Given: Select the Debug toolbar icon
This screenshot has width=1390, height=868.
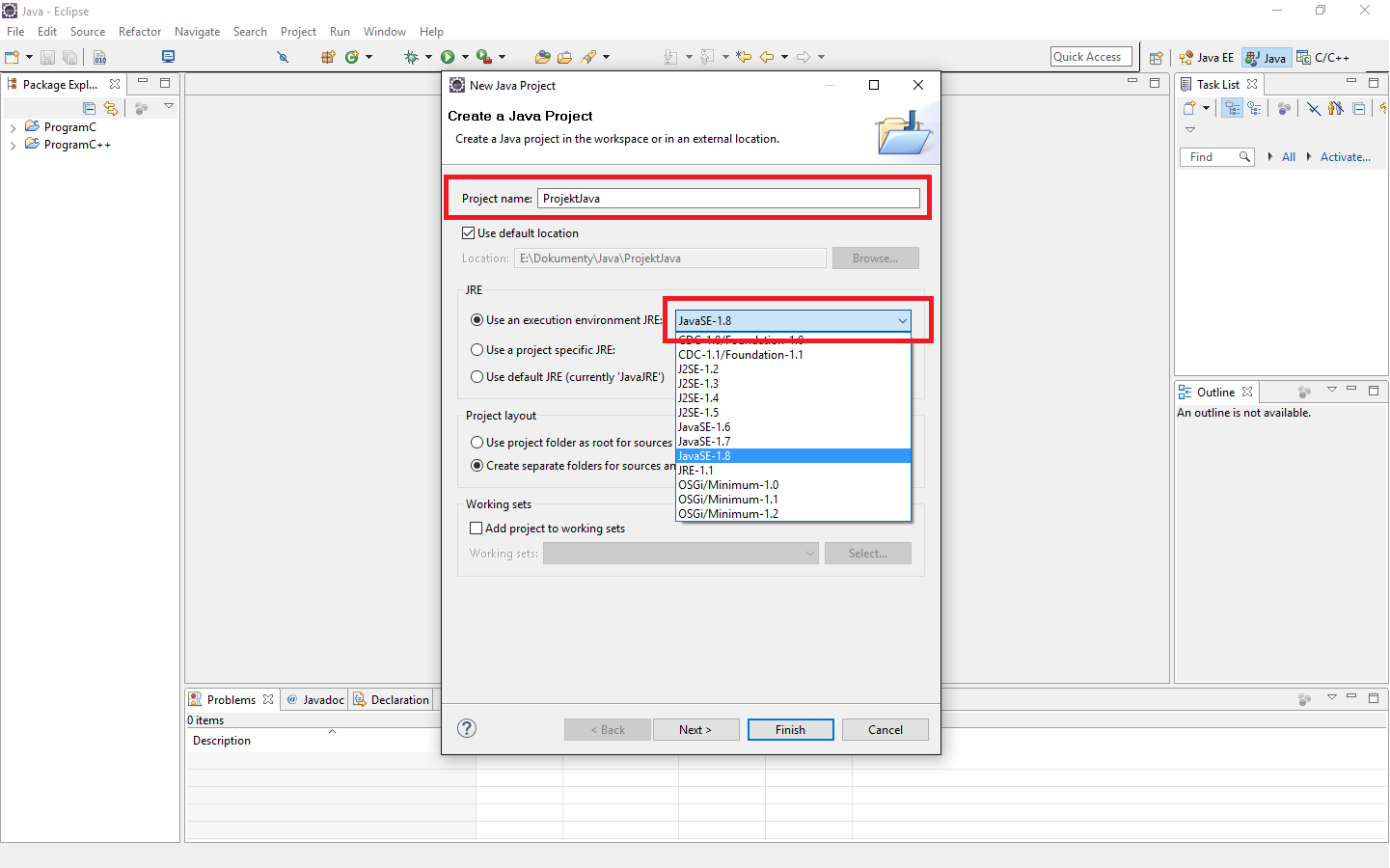Looking at the screenshot, I should (413, 57).
